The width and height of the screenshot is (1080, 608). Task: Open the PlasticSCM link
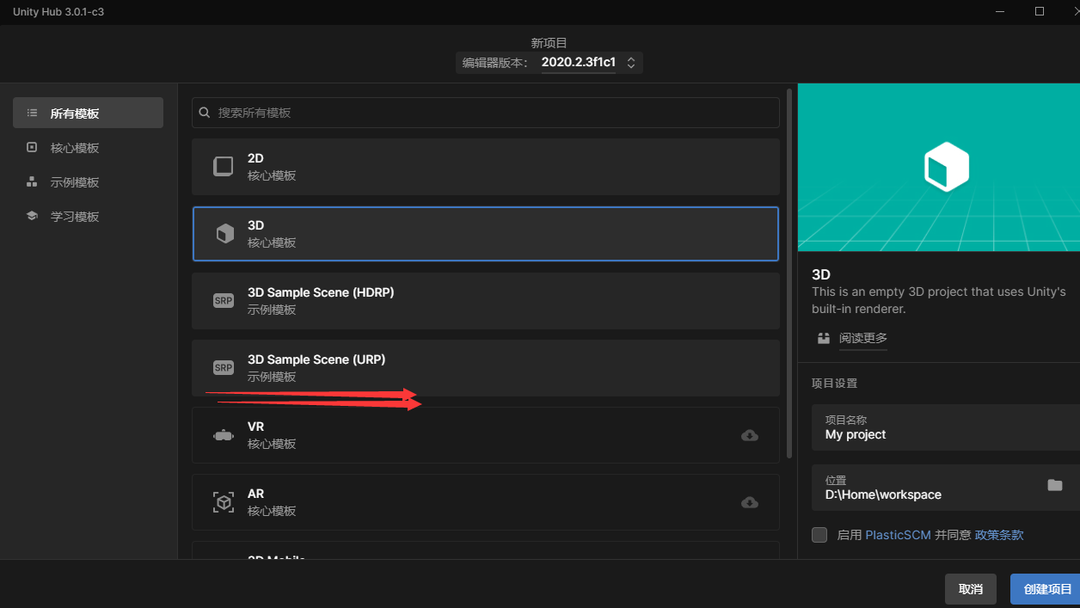tap(897, 535)
